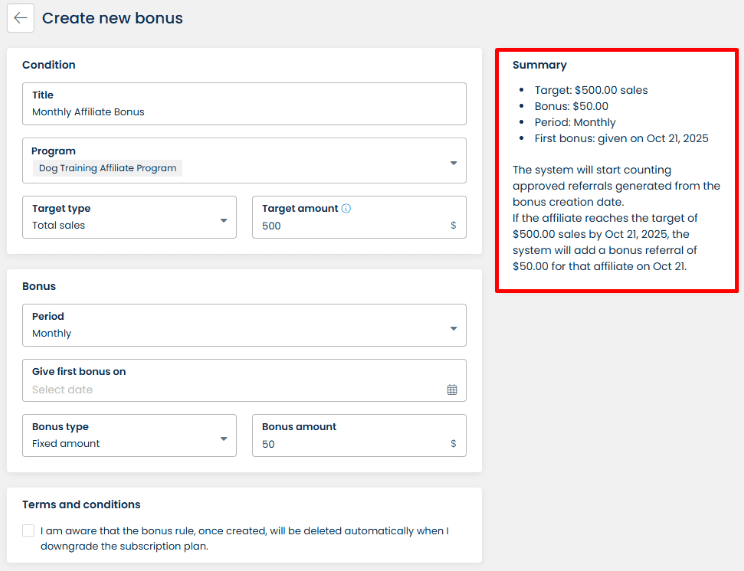
Task: Click the dollar sign in Bonus amount
Action: coord(453,444)
